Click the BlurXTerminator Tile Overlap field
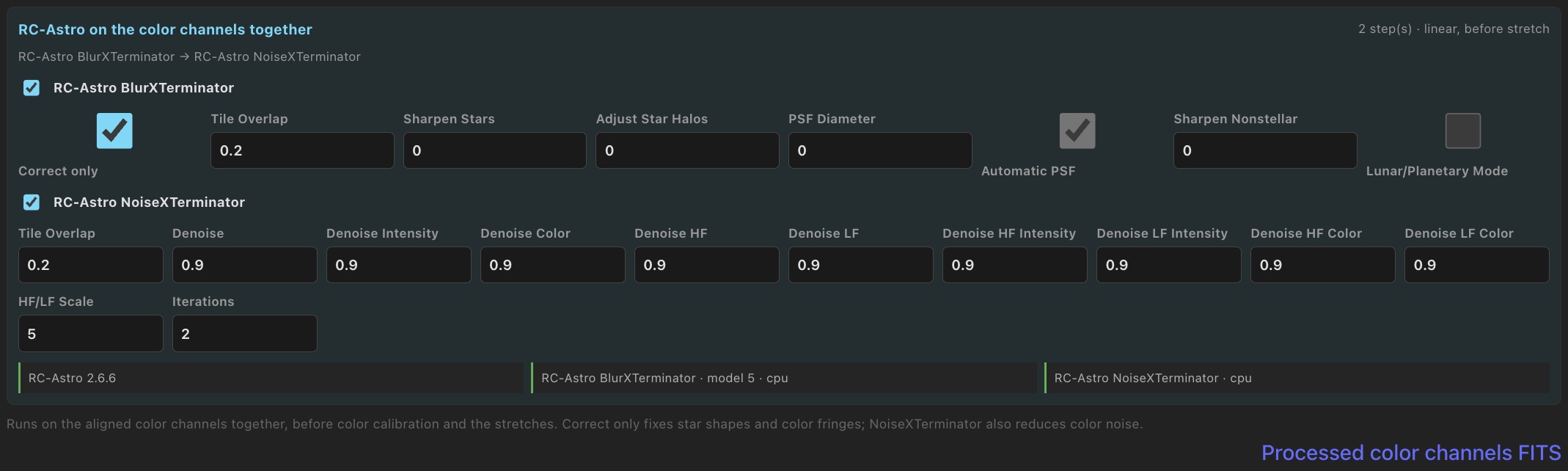Image resolution: width=1568 pixels, height=471 pixels. click(302, 150)
